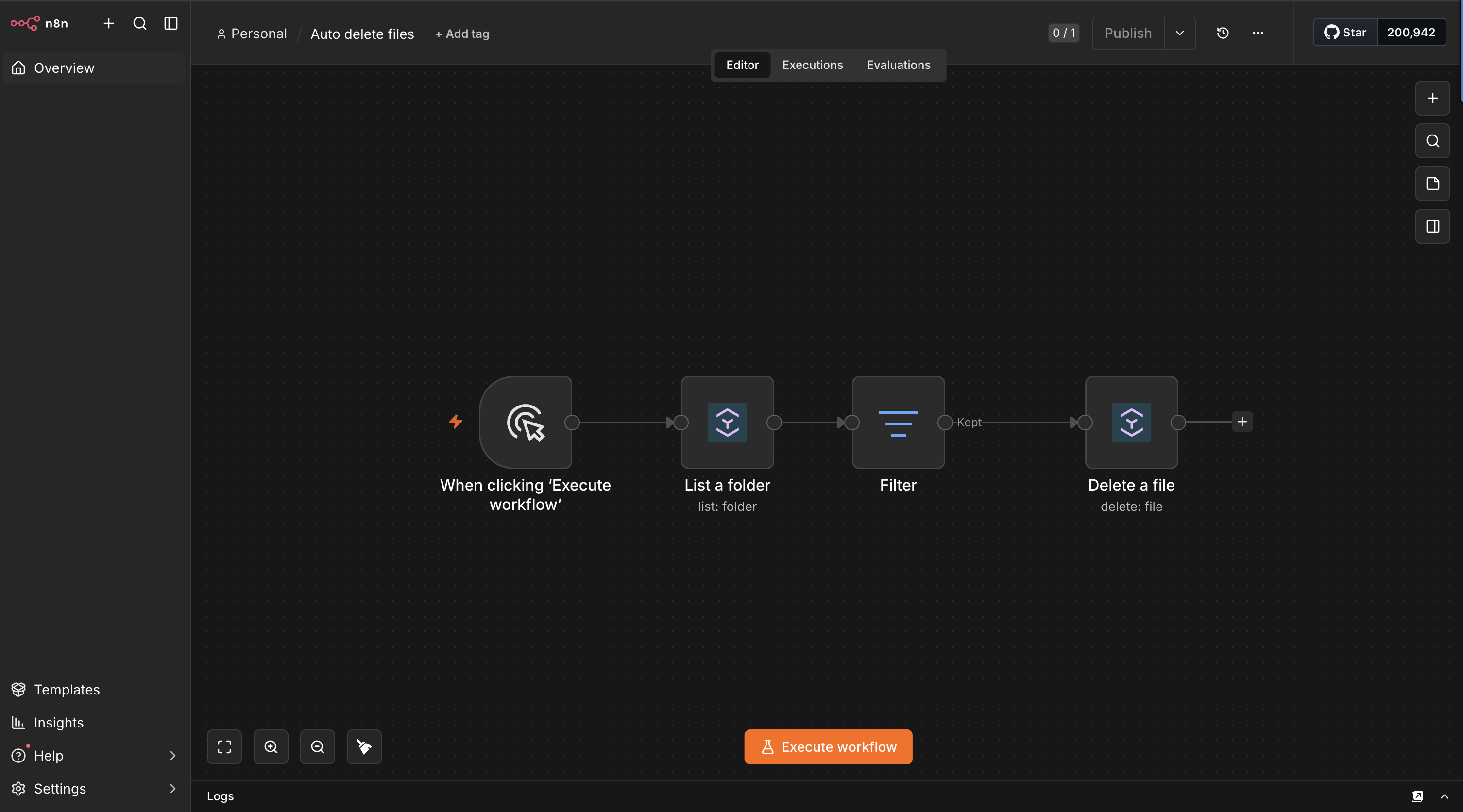
Task: Collapse the left sidebar panel icon
Action: (171, 23)
